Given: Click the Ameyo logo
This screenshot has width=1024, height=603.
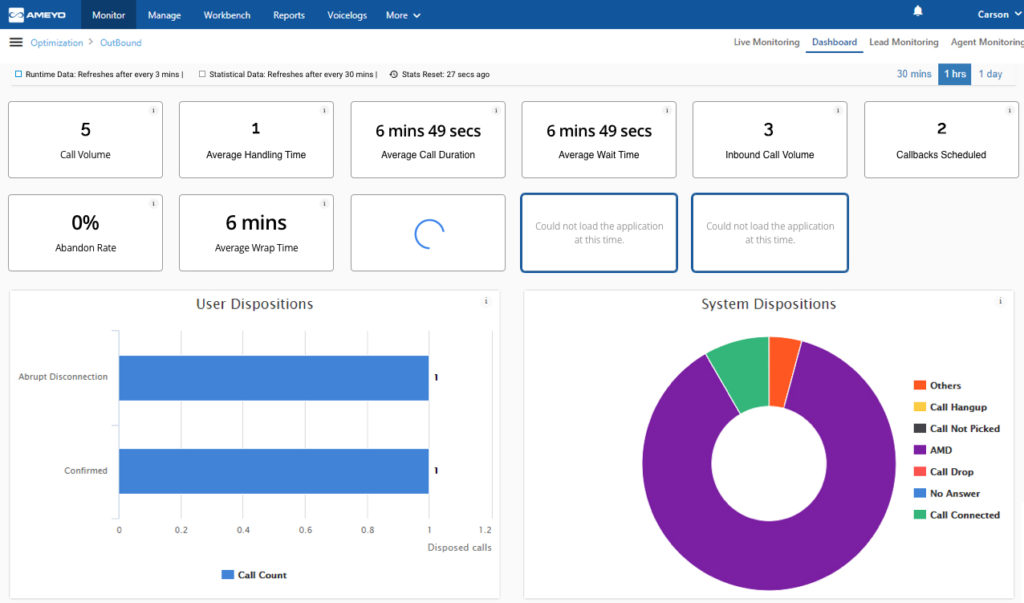Looking at the screenshot, I should [37, 14].
